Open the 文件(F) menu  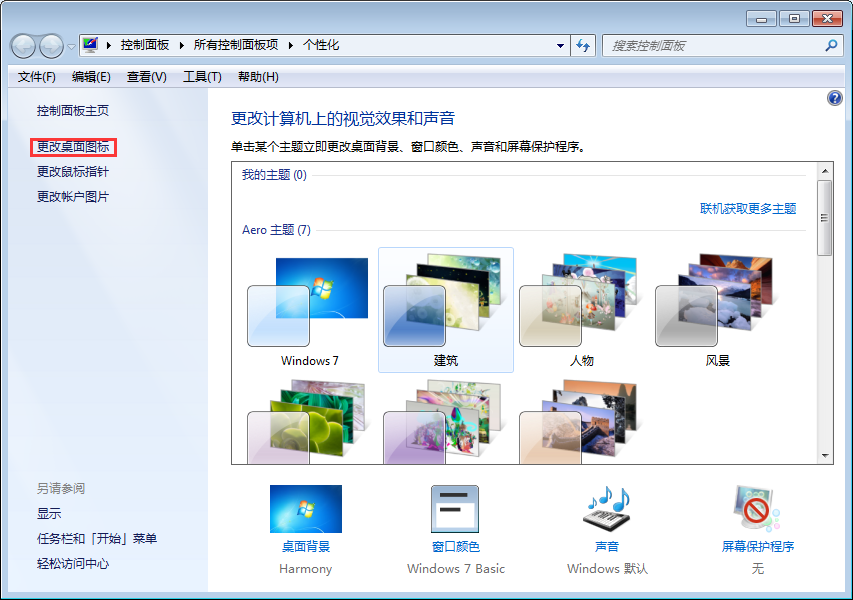tap(36, 77)
